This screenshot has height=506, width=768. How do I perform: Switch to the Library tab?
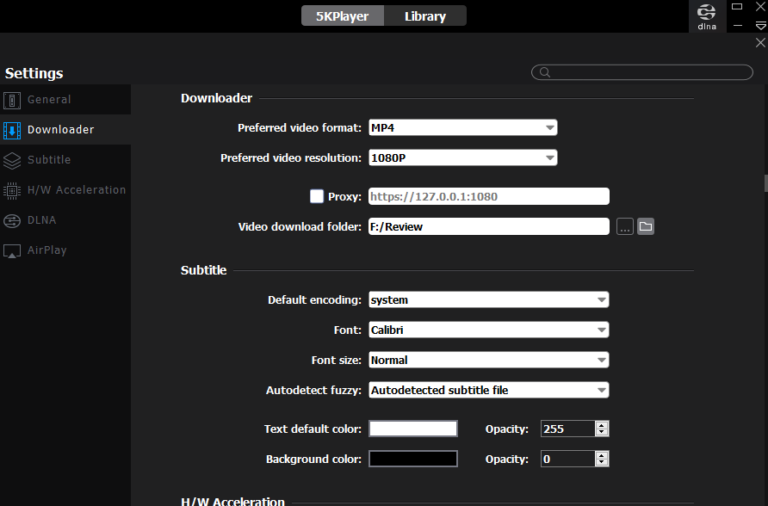(425, 16)
